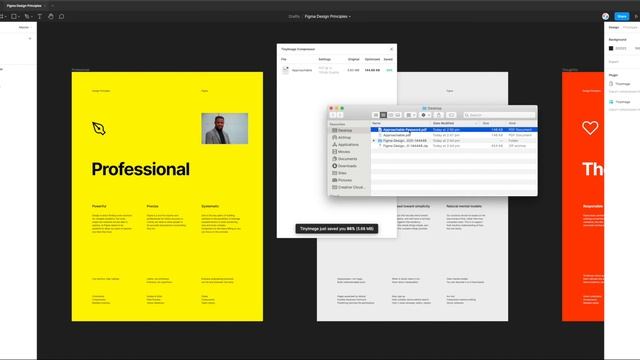Switch Finder to list view
This screenshot has width=640, height=360.
point(383,115)
